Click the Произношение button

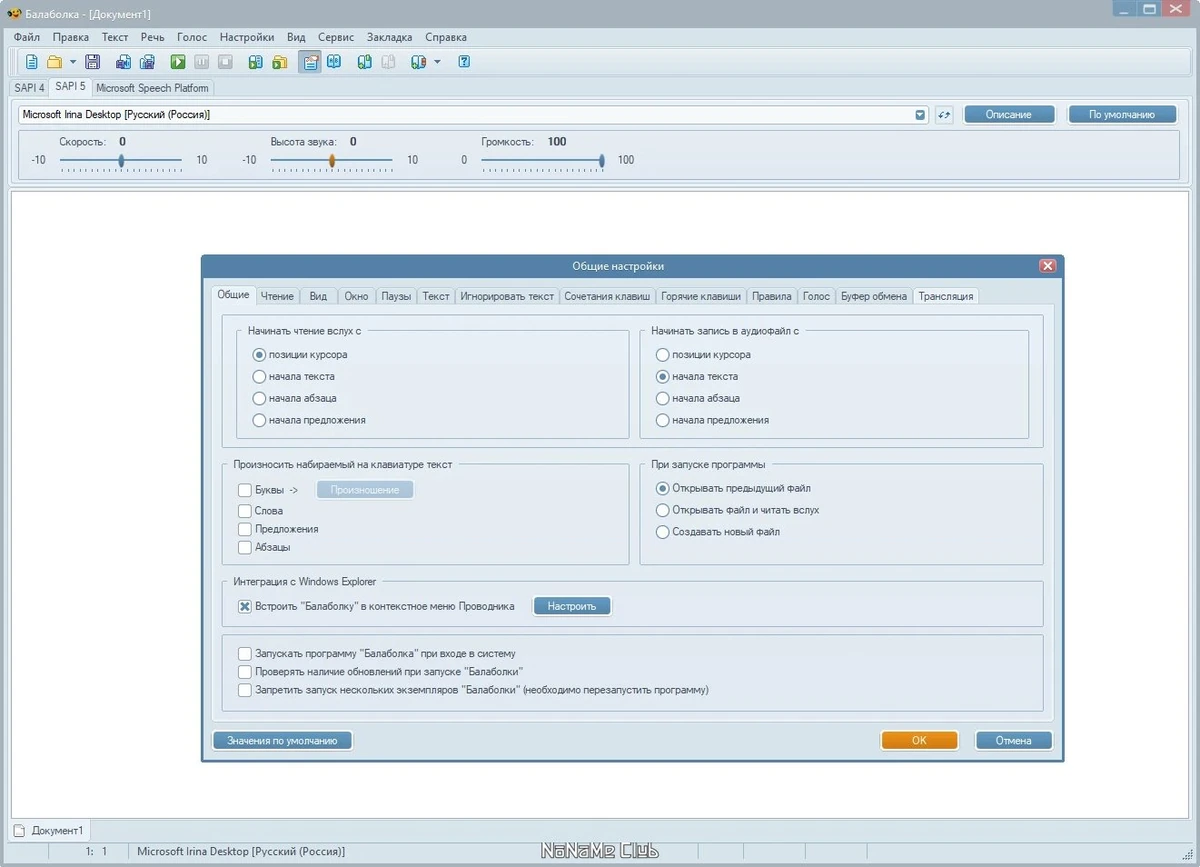tap(365, 490)
